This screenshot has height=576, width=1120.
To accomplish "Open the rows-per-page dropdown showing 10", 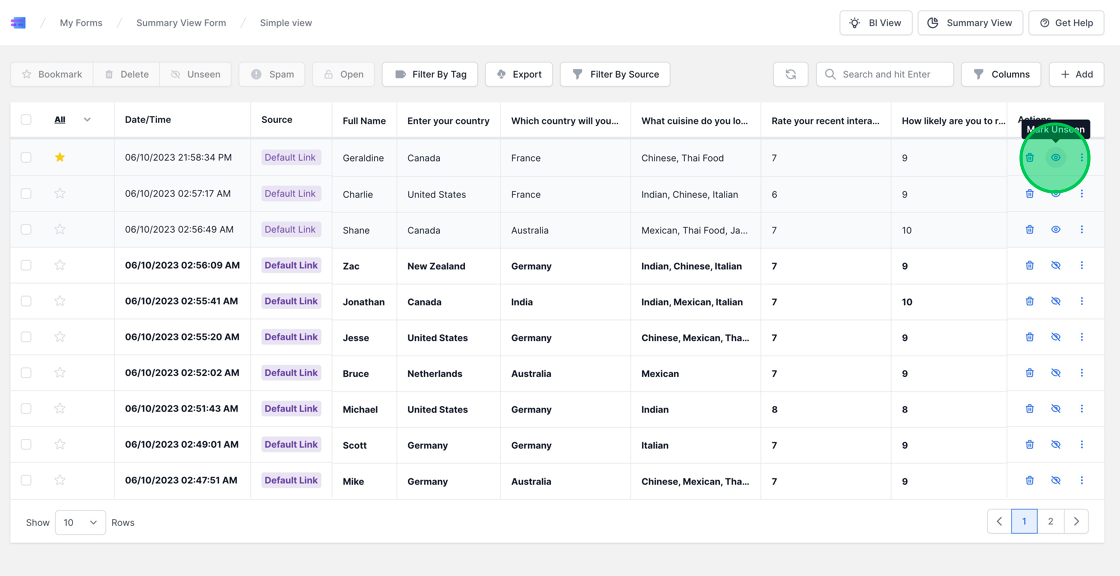I will (80, 522).
